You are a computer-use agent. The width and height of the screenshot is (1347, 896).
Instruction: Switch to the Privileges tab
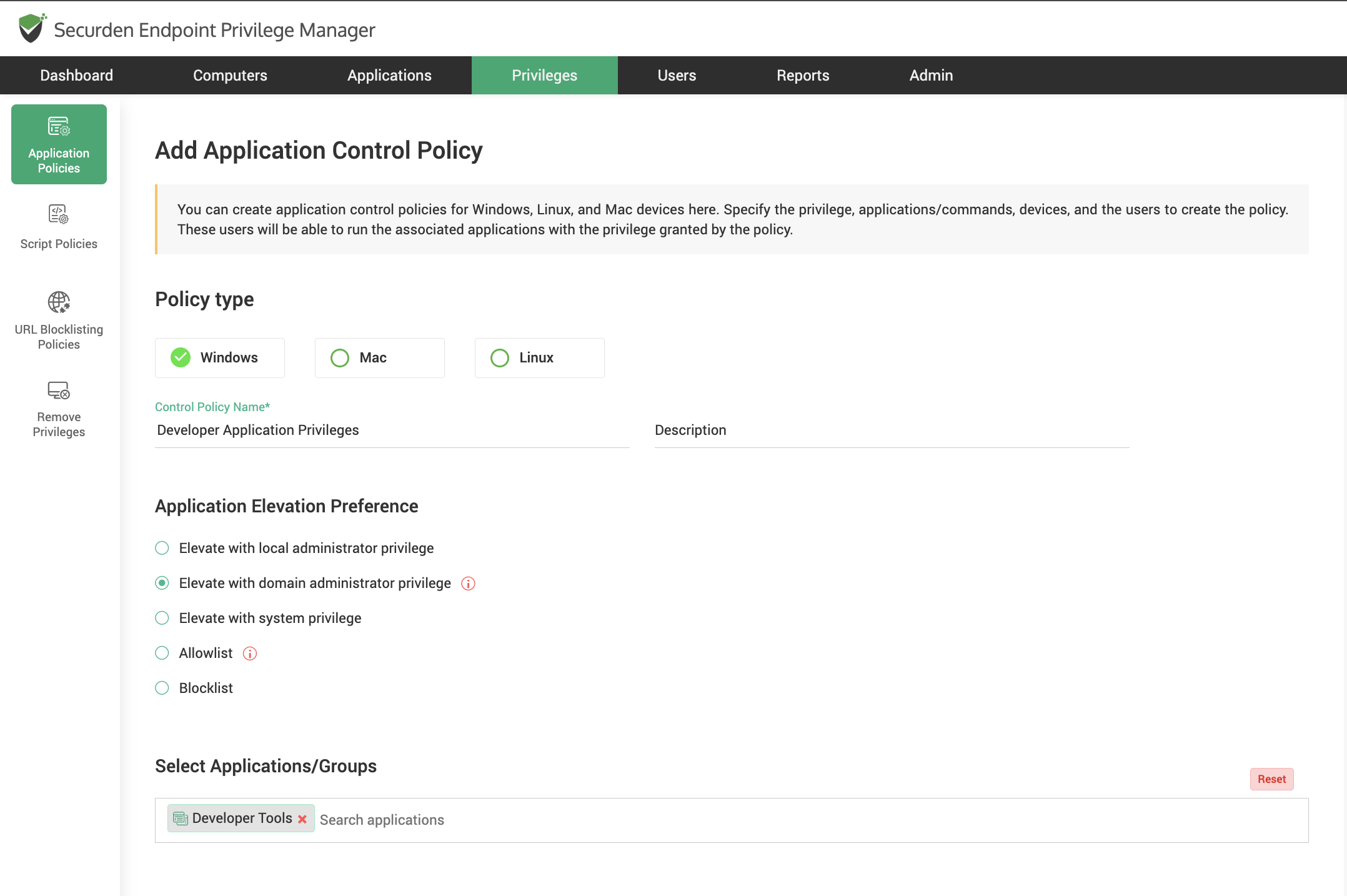pyautogui.click(x=545, y=76)
